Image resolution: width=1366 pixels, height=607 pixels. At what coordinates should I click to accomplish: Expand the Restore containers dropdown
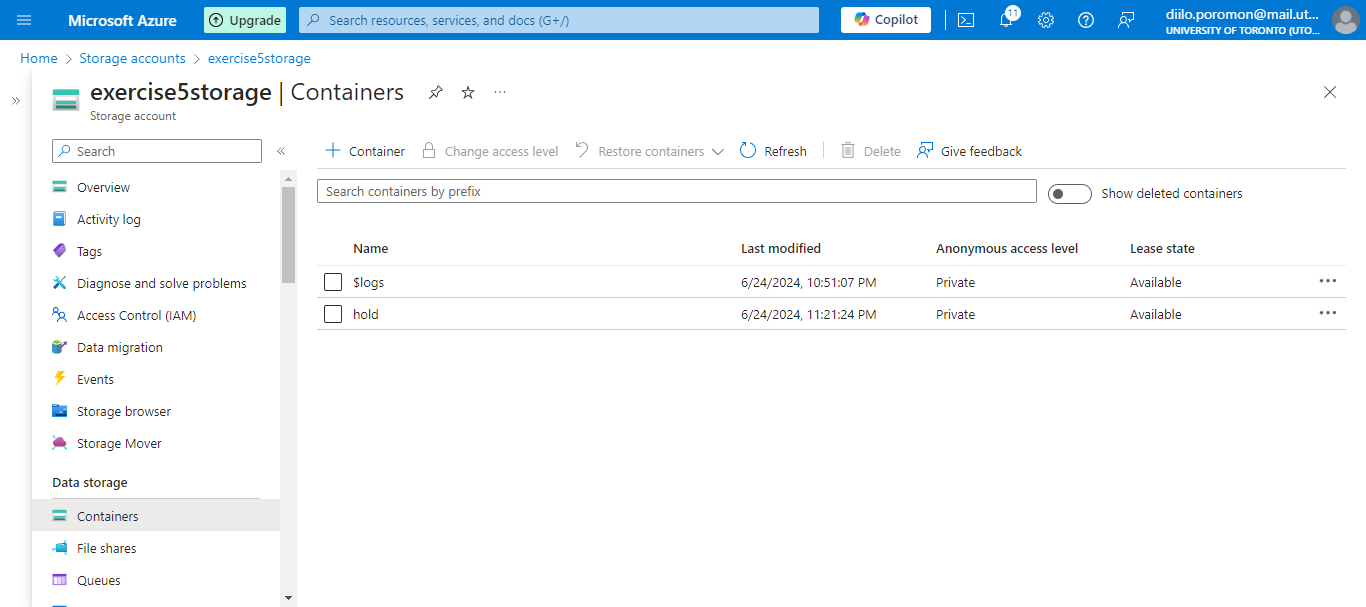717,152
